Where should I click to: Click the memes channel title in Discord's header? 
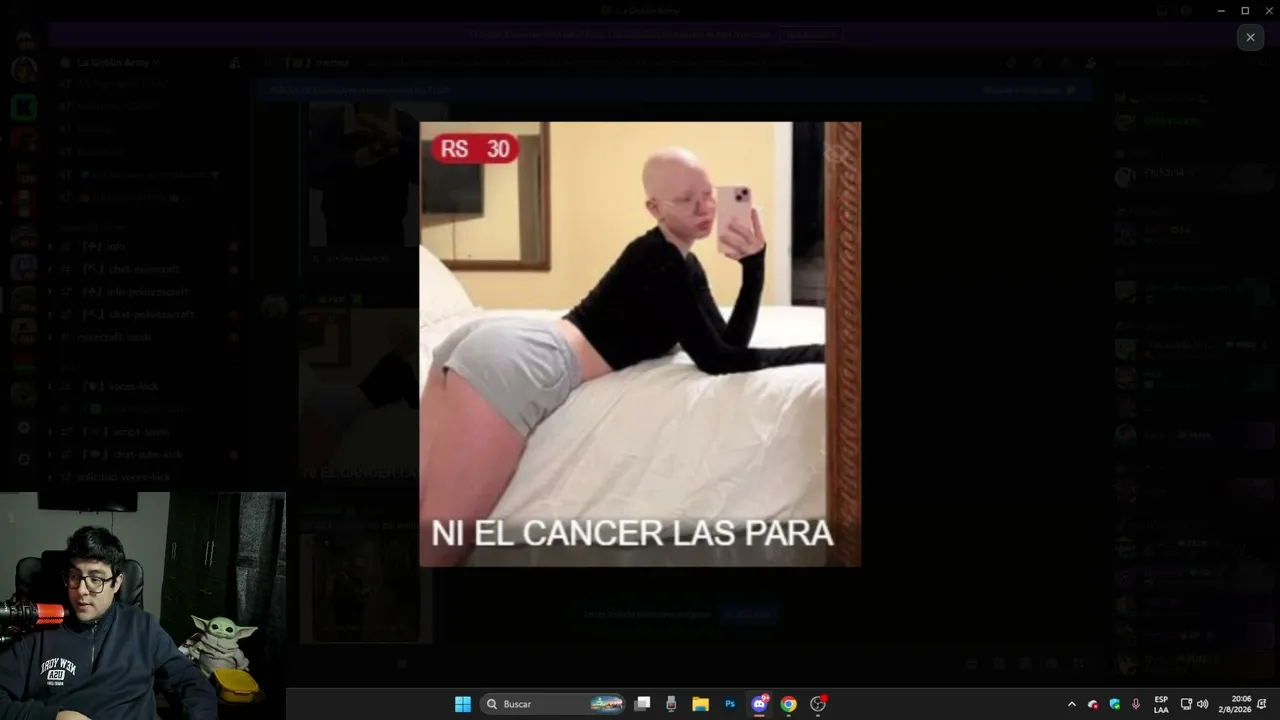click(x=332, y=62)
